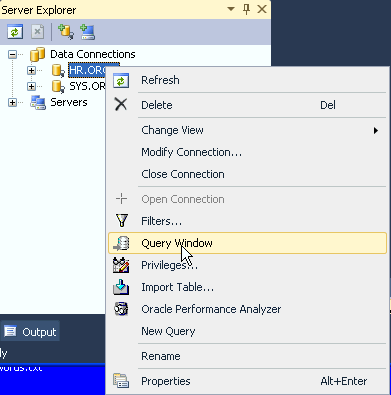Click the Oracle Performance Analyzer icon
This screenshot has width=391, height=395.
121,309
